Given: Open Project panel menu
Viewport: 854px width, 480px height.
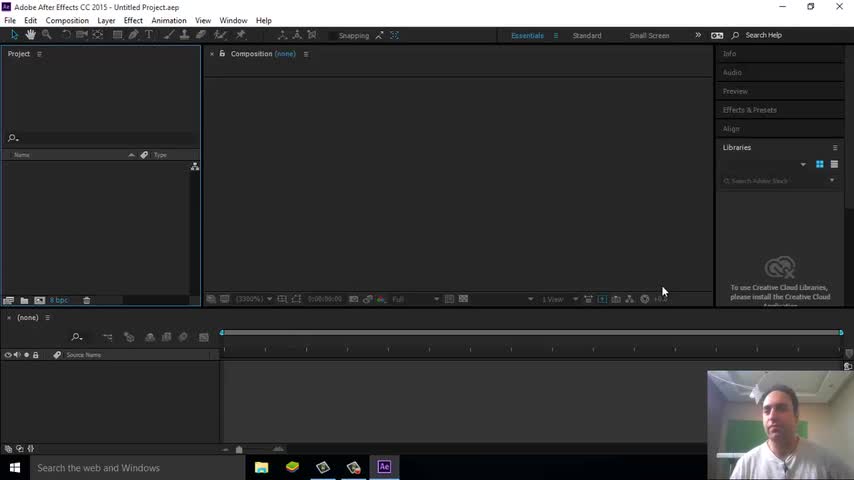Looking at the screenshot, I should (39, 54).
